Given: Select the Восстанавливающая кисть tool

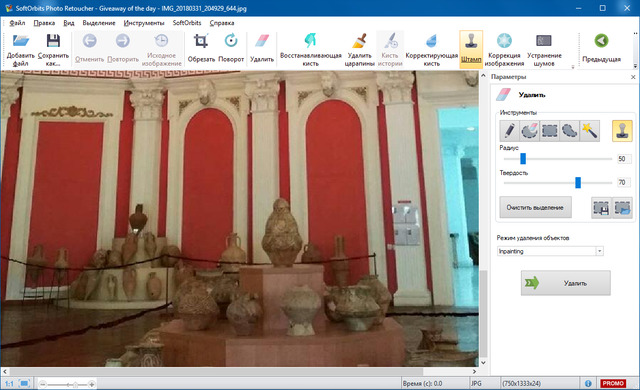Looking at the screenshot, I should [311, 49].
